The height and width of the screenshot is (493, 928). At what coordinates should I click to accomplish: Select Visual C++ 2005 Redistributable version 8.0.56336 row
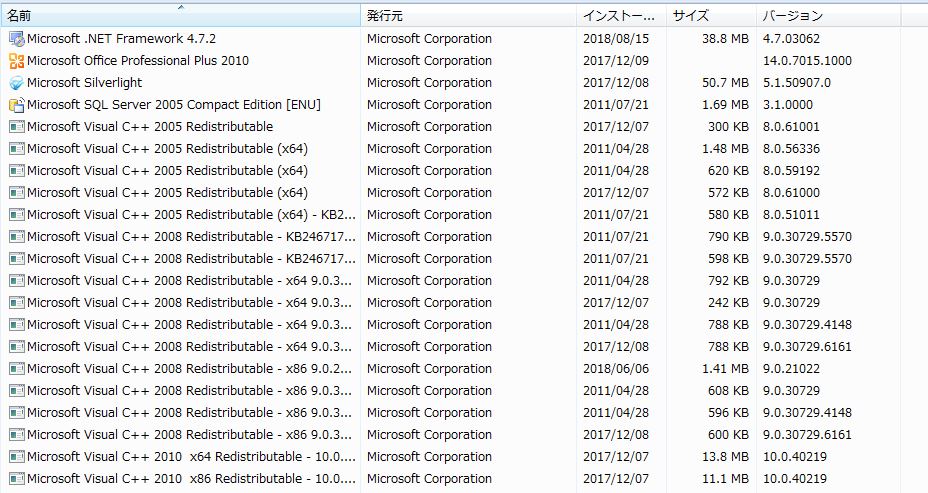[166, 149]
